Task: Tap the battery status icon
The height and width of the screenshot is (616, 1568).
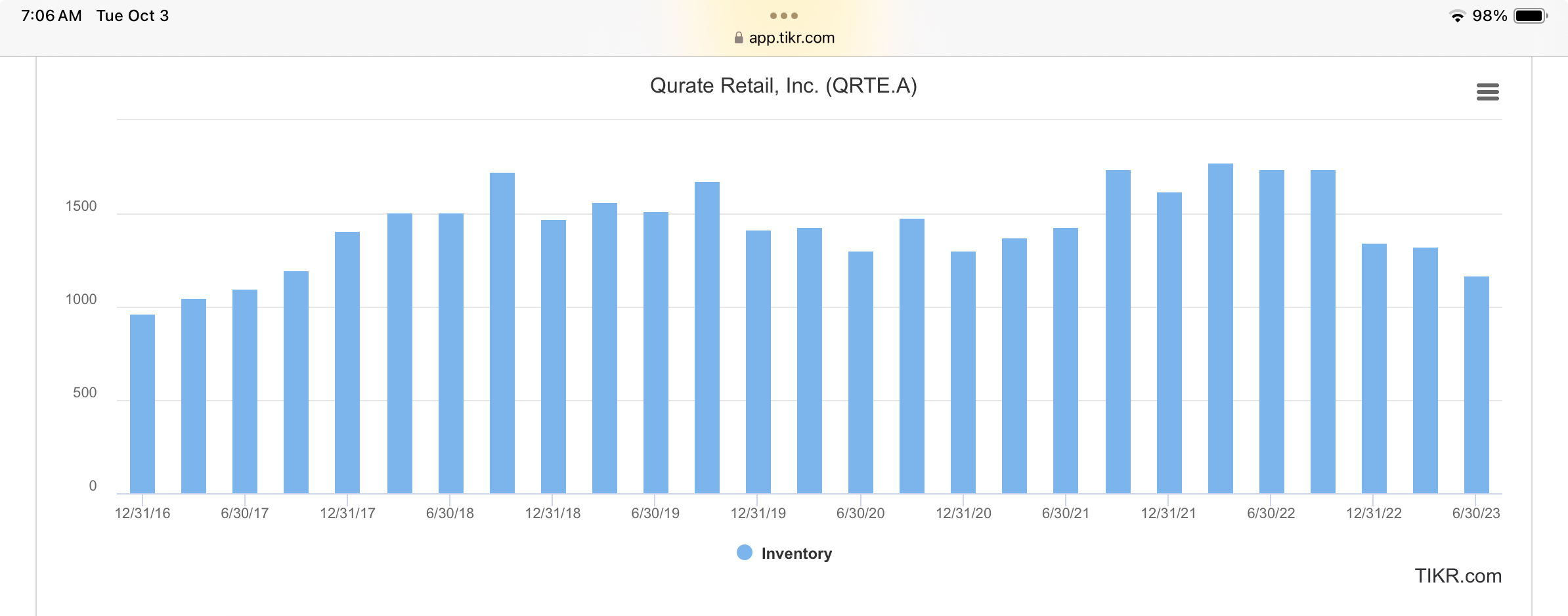Action: point(1531,16)
